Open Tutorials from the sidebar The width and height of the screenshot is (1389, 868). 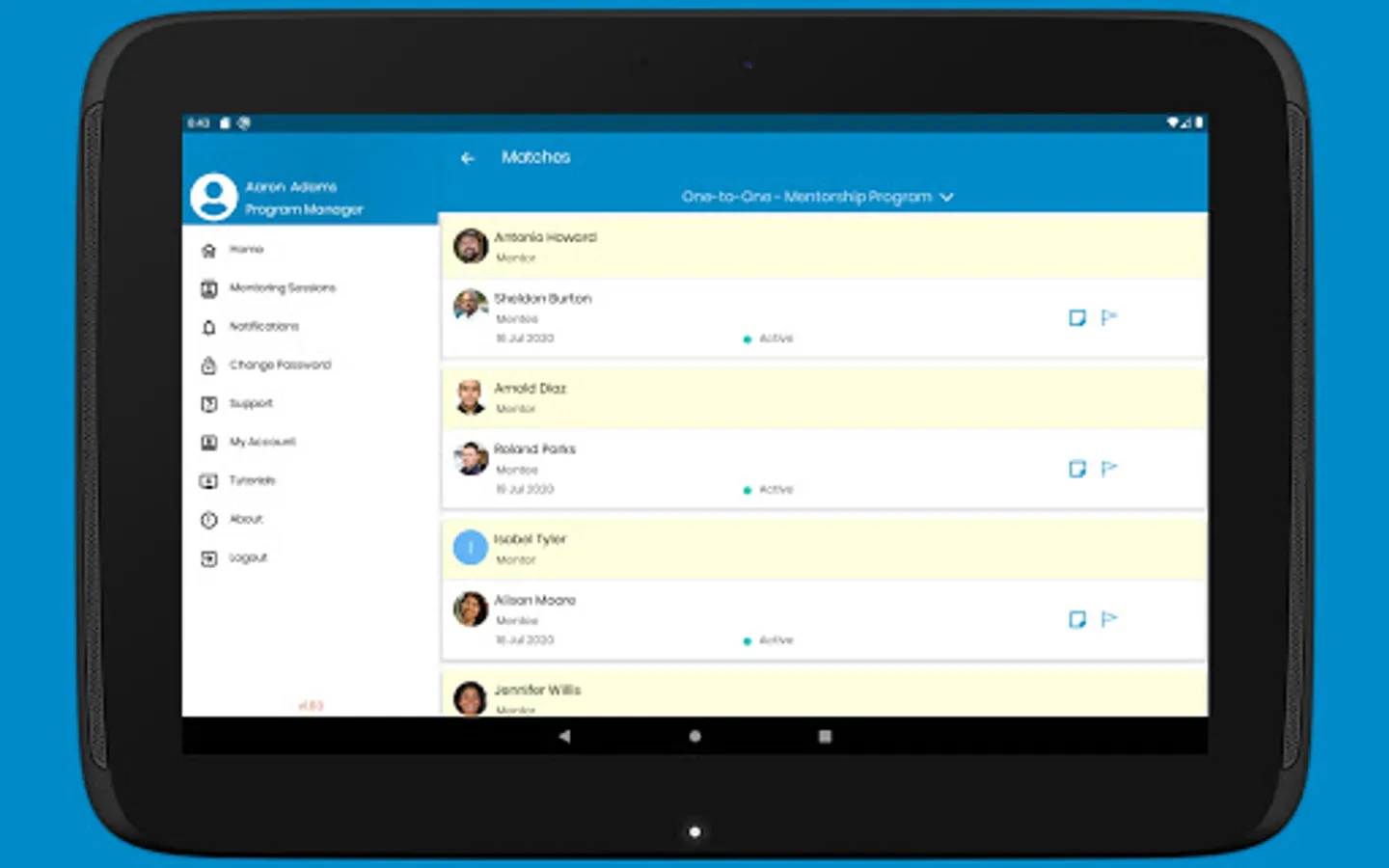coord(252,480)
